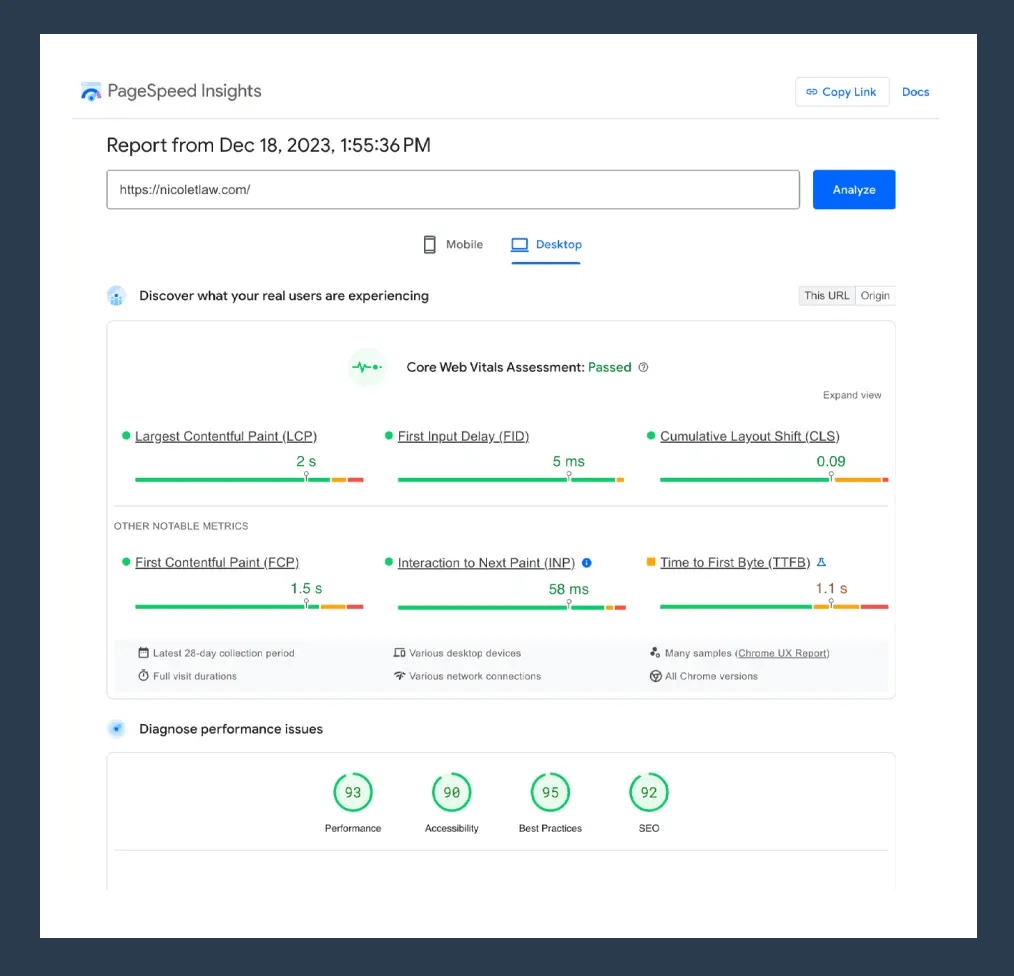Image resolution: width=1014 pixels, height=976 pixels.
Task: Select the This URL toggle
Action: (826, 296)
